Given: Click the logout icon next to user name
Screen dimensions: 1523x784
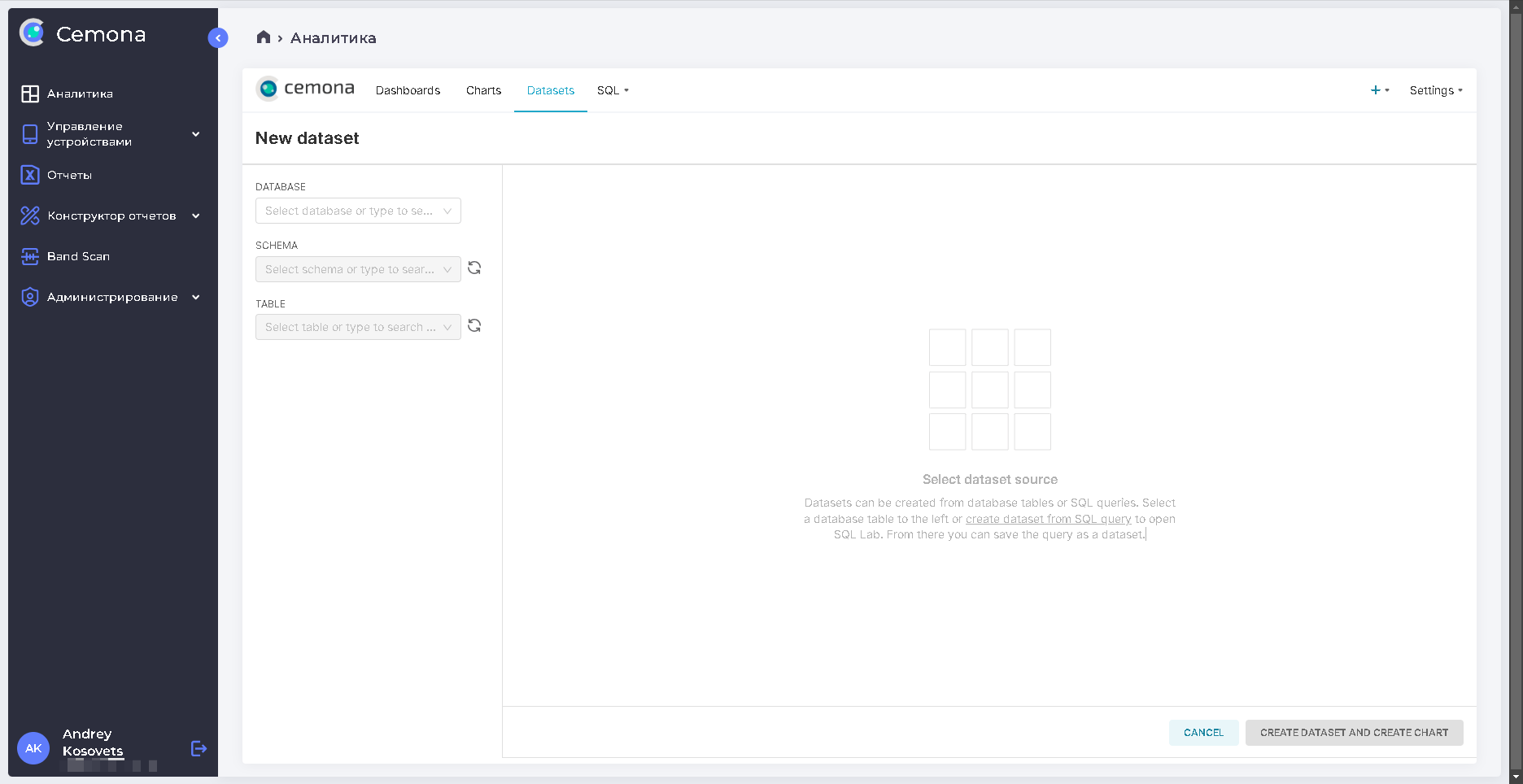Looking at the screenshot, I should tap(199, 748).
